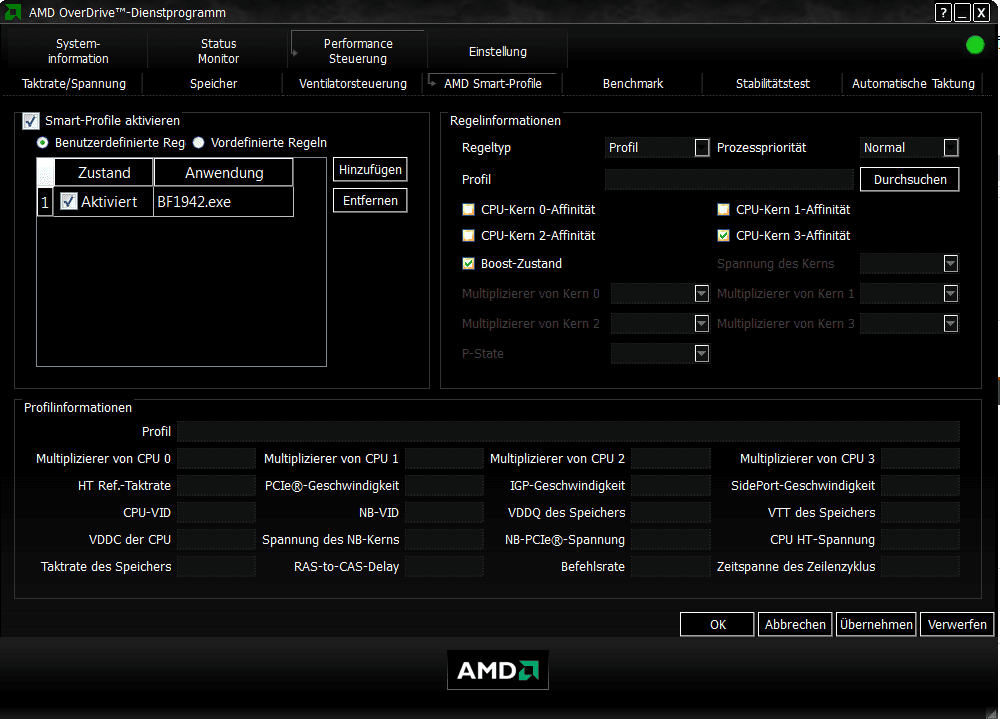Click the Entfernen button
This screenshot has height=719, width=1000.
click(x=370, y=200)
